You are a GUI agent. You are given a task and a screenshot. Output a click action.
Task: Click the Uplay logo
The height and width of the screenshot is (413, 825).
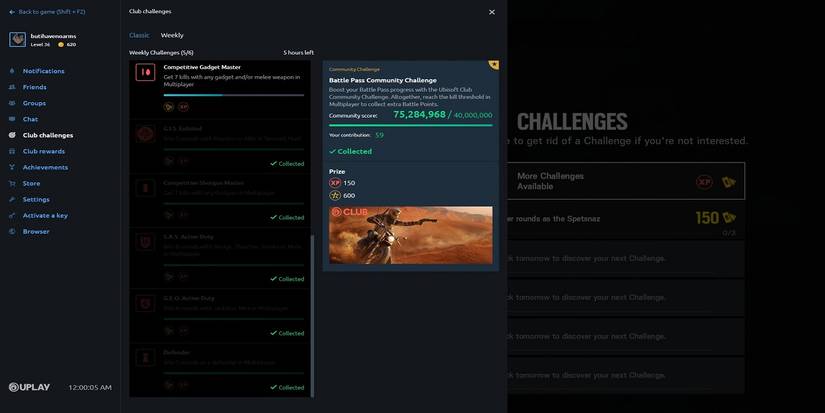(x=29, y=387)
